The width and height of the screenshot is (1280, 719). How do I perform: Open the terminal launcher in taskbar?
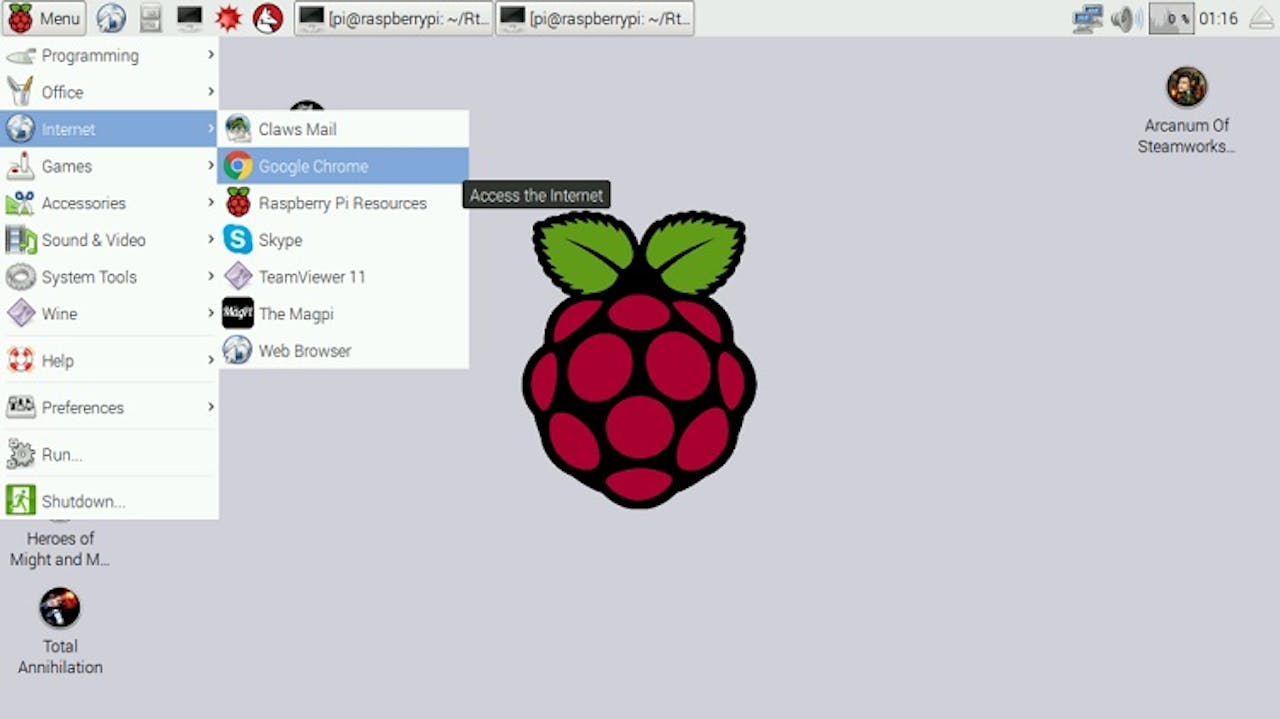[x=189, y=18]
